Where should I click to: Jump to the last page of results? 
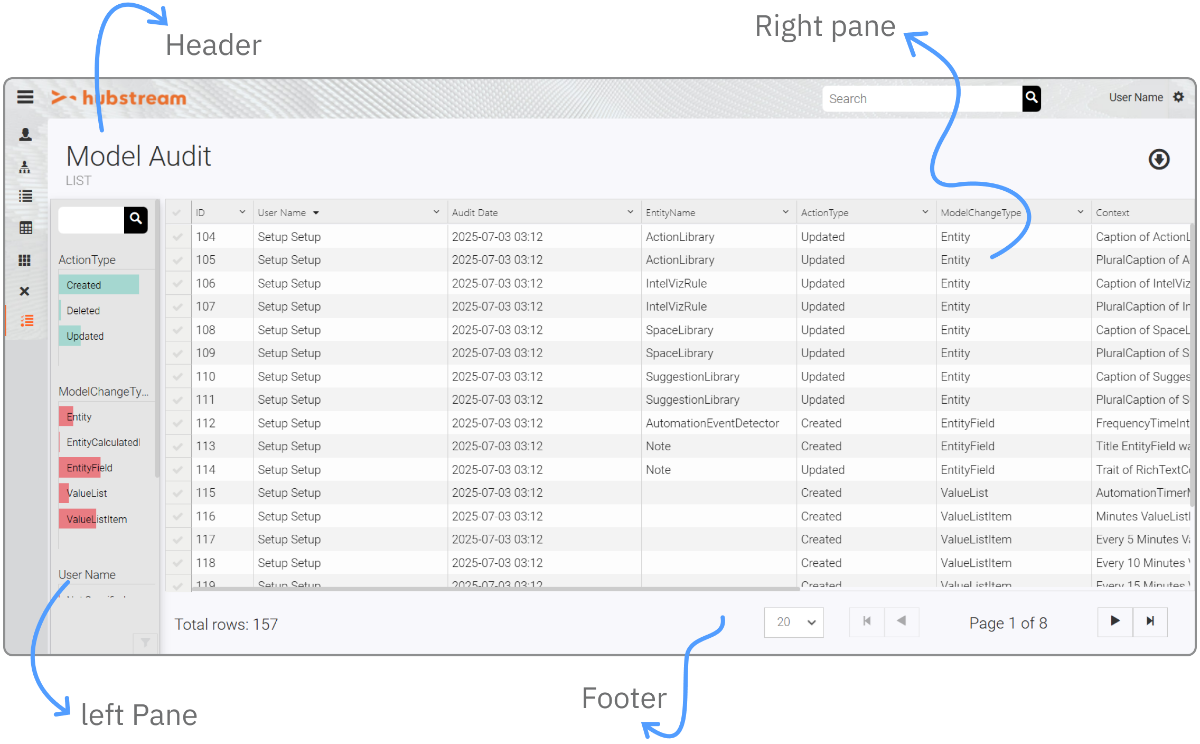point(1150,621)
